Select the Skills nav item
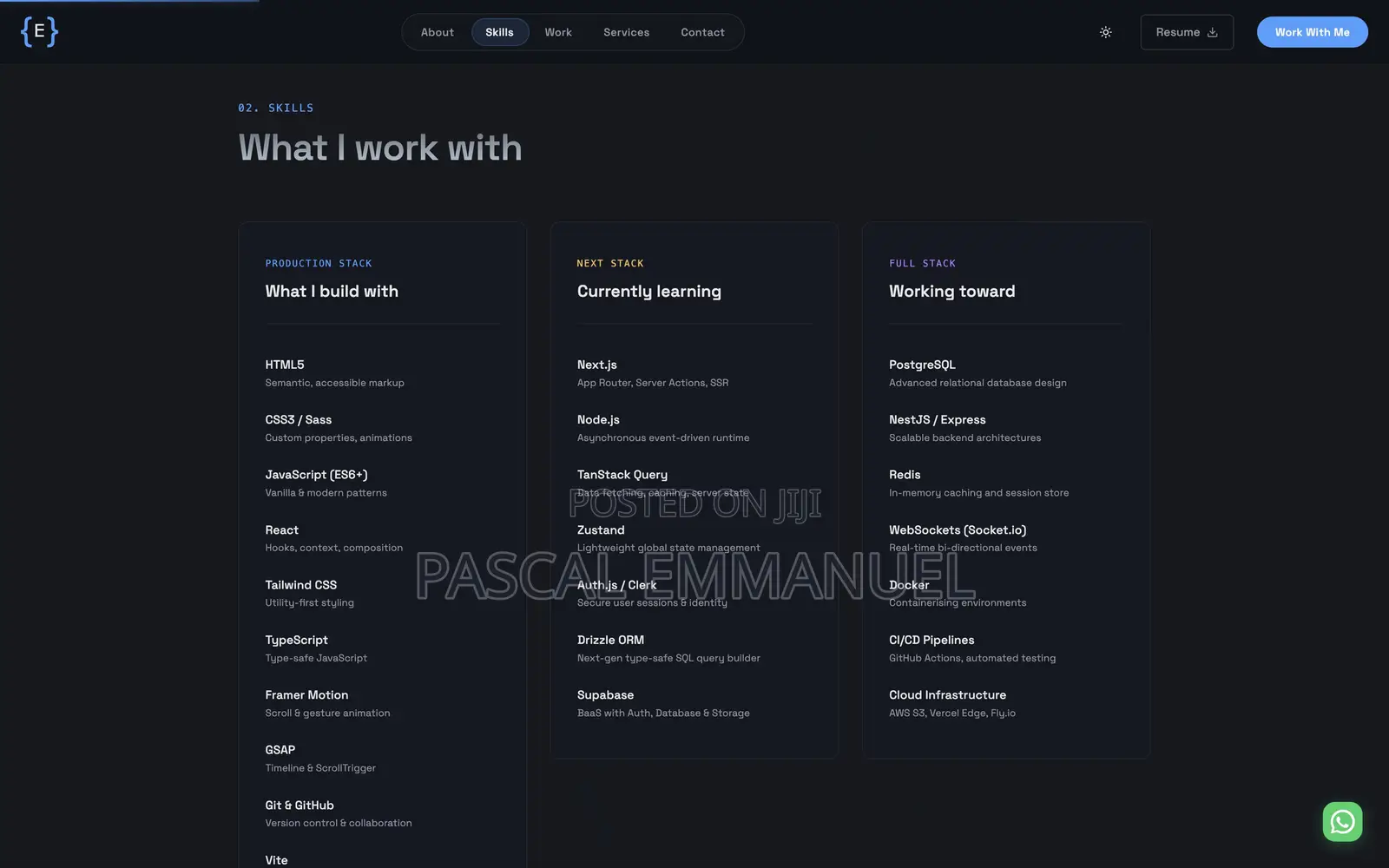1389x868 pixels. (x=499, y=32)
